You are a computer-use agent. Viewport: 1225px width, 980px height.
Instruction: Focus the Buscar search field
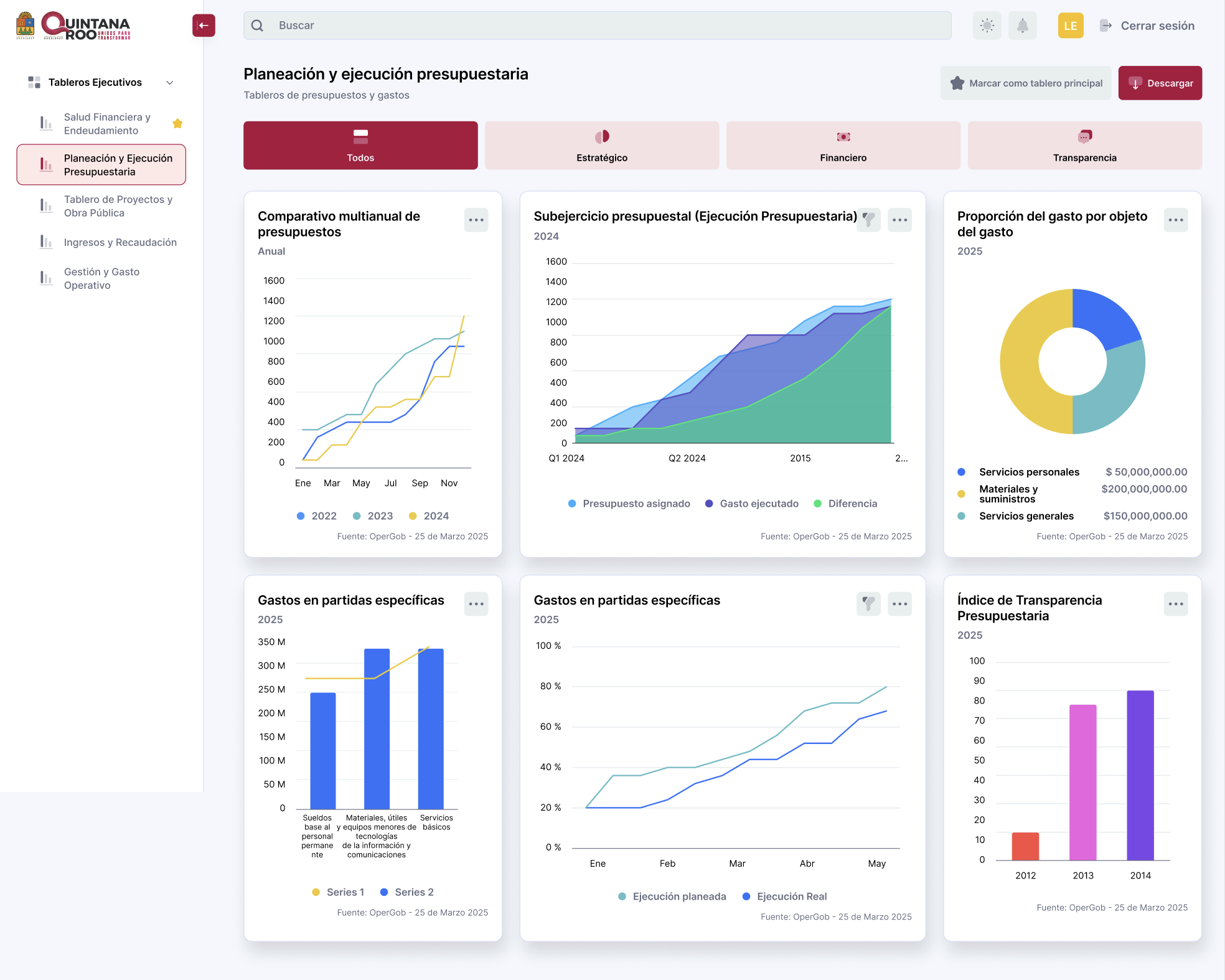(597, 26)
